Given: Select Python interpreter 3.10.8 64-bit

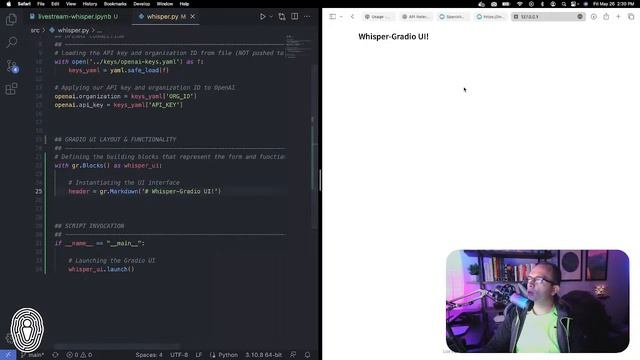Looking at the screenshot, I should [264, 355].
